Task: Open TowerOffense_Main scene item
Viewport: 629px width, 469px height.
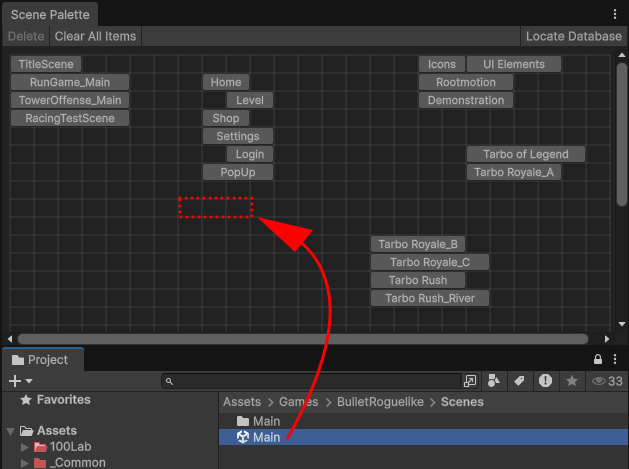Action: click(x=70, y=100)
